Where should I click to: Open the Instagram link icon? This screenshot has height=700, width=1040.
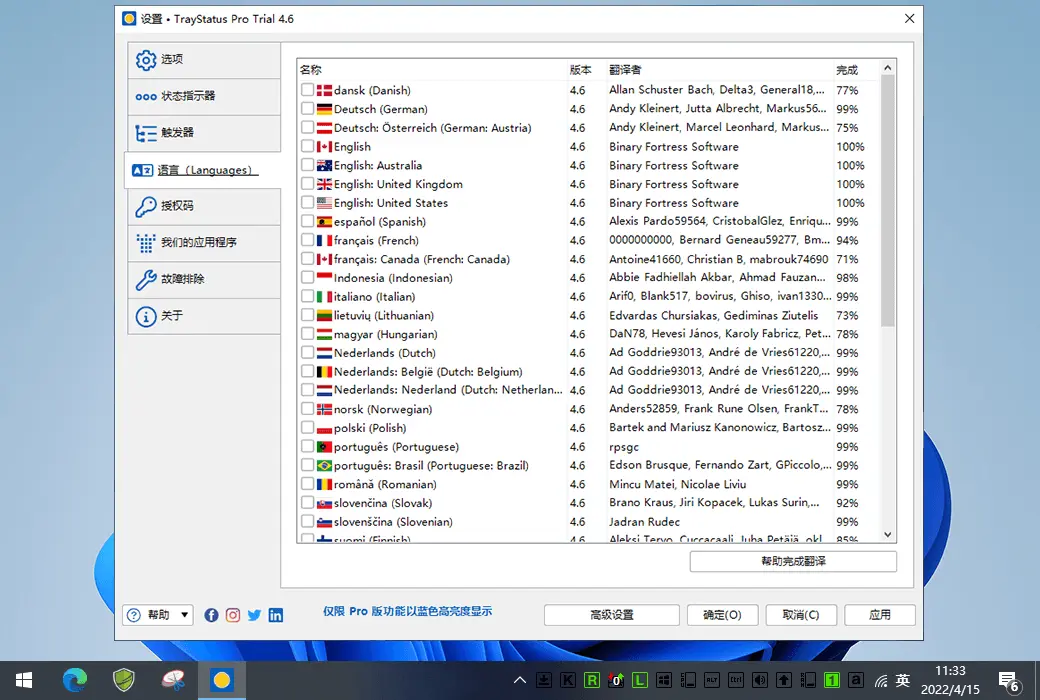click(233, 615)
